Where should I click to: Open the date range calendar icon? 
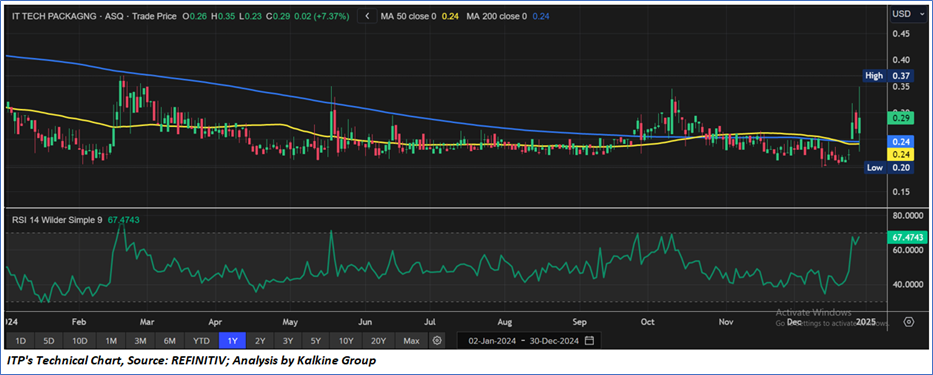pos(589,340)
